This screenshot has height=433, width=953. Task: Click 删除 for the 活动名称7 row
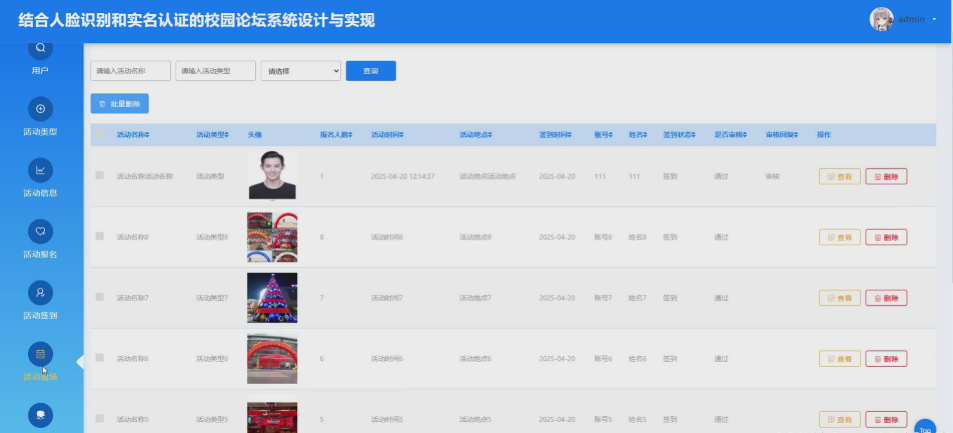pos(886,298)
